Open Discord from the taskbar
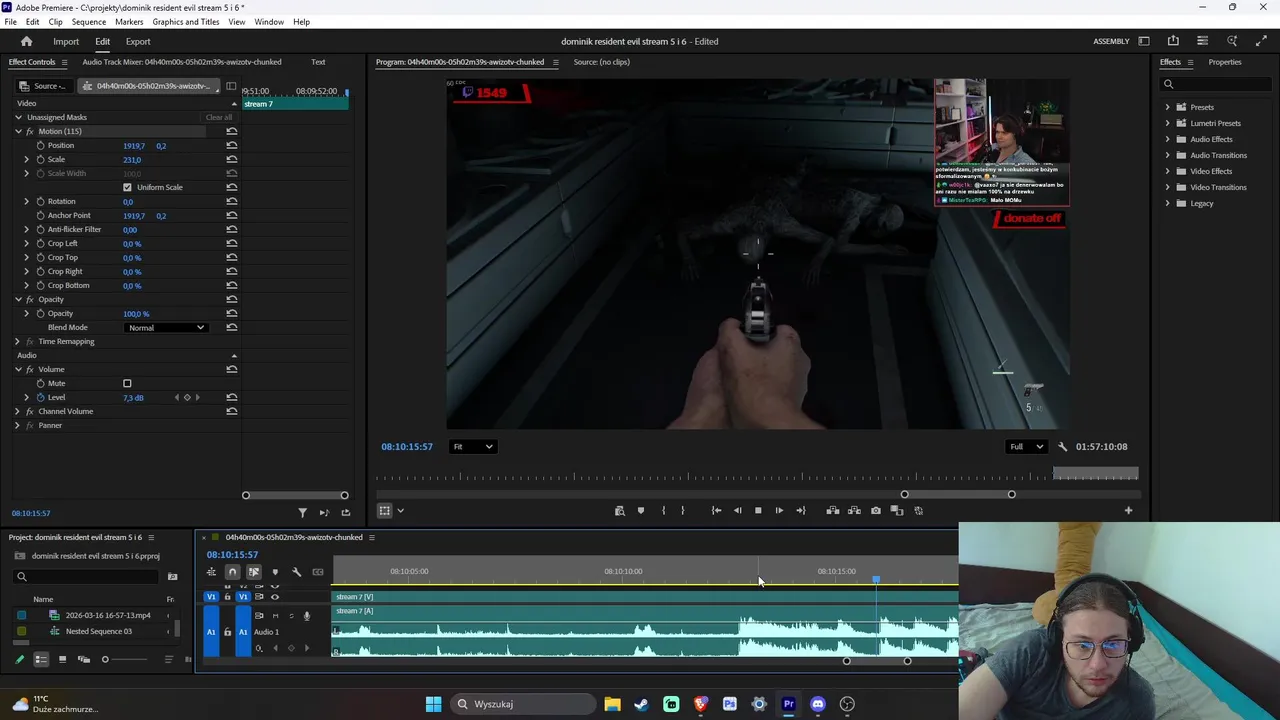 point(818,704)
